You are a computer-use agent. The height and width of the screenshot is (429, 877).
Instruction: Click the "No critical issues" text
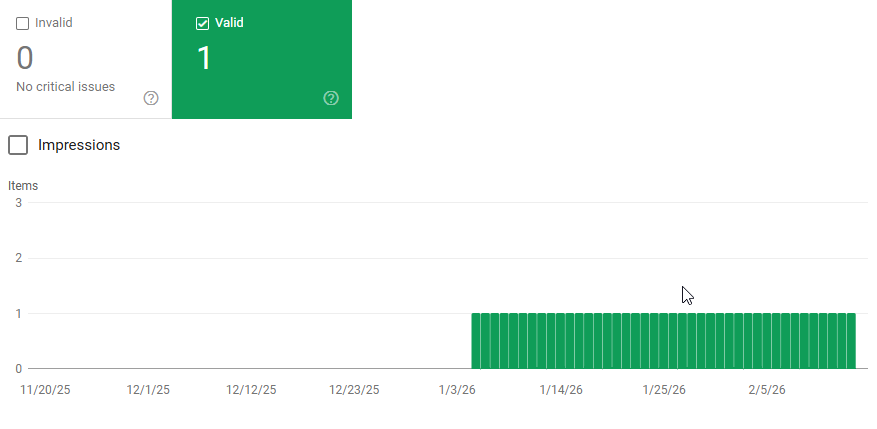pyautogui.click(x=66, y=87)
